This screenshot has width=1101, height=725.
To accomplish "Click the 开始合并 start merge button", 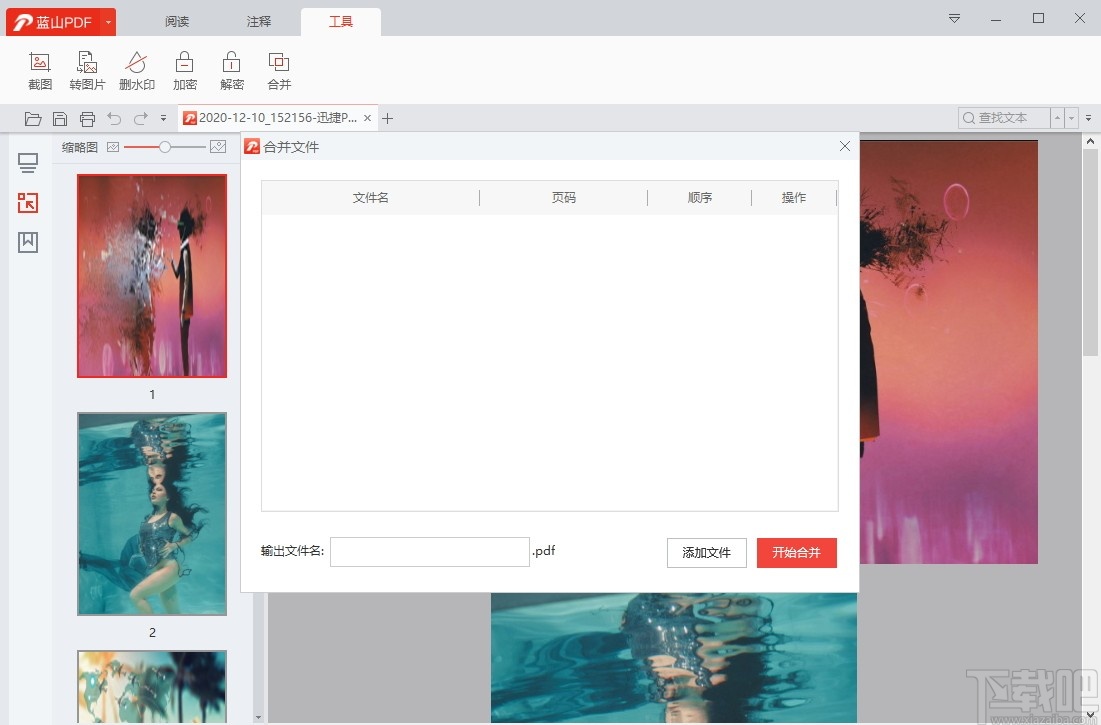I will (x=796, y=552).
